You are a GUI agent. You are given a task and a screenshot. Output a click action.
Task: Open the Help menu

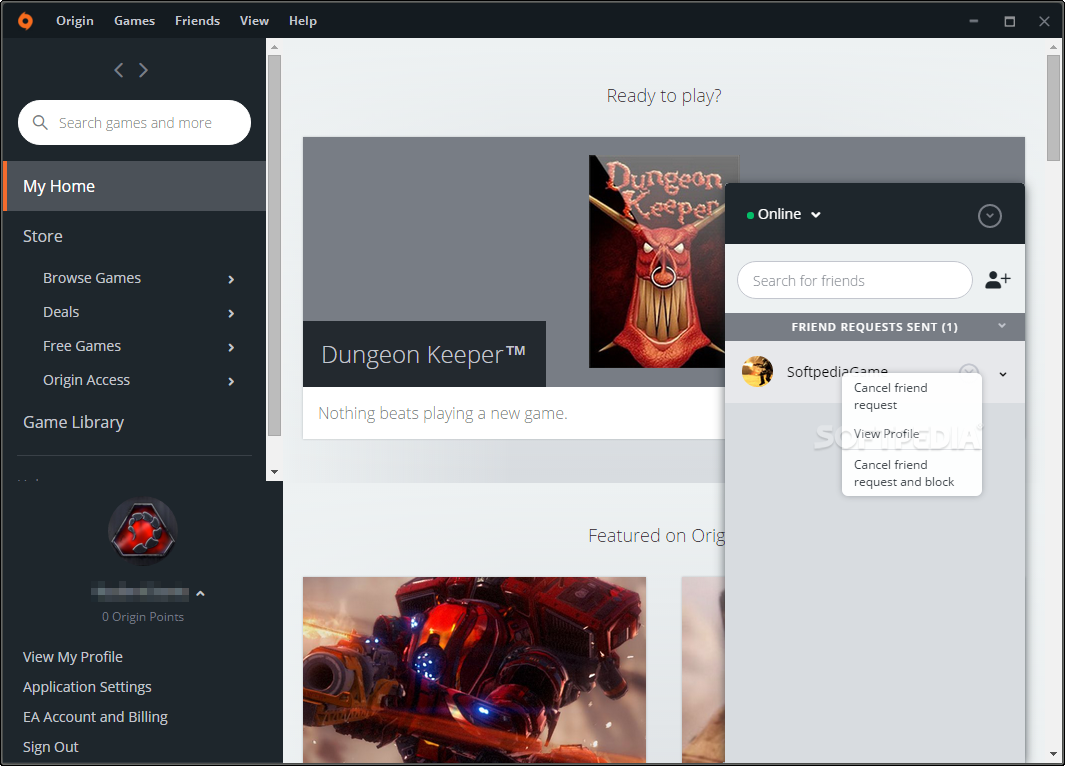tap(303, 21)
